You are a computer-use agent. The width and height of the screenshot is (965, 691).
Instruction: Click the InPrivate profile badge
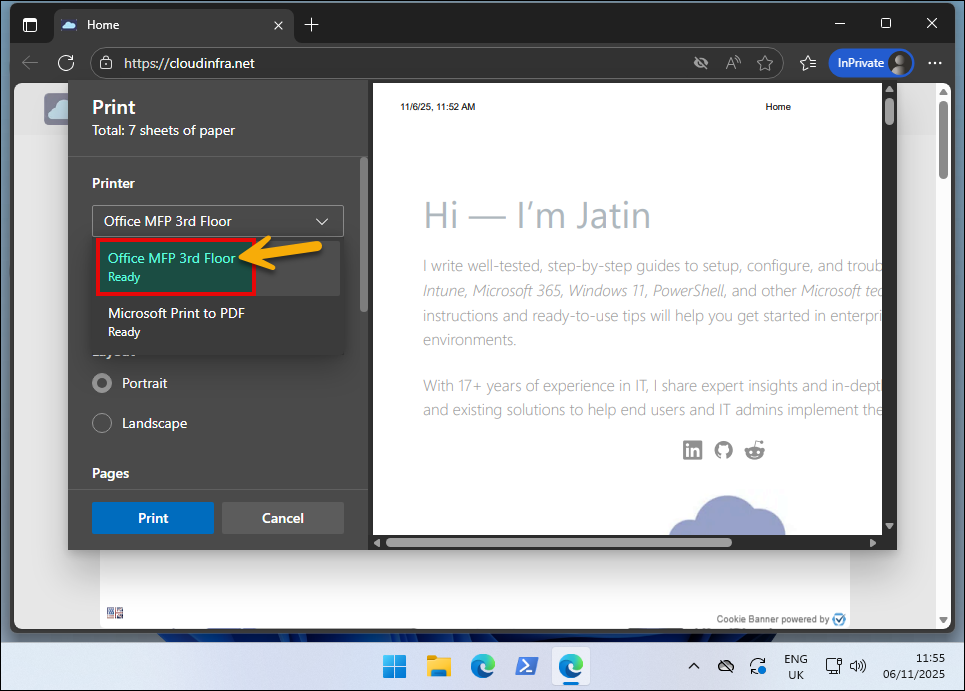tap(871, 62)
